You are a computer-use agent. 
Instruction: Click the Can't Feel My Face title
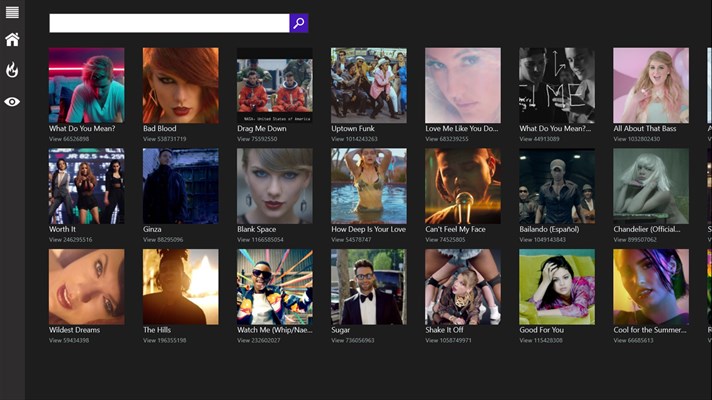(x=455, y=229)
